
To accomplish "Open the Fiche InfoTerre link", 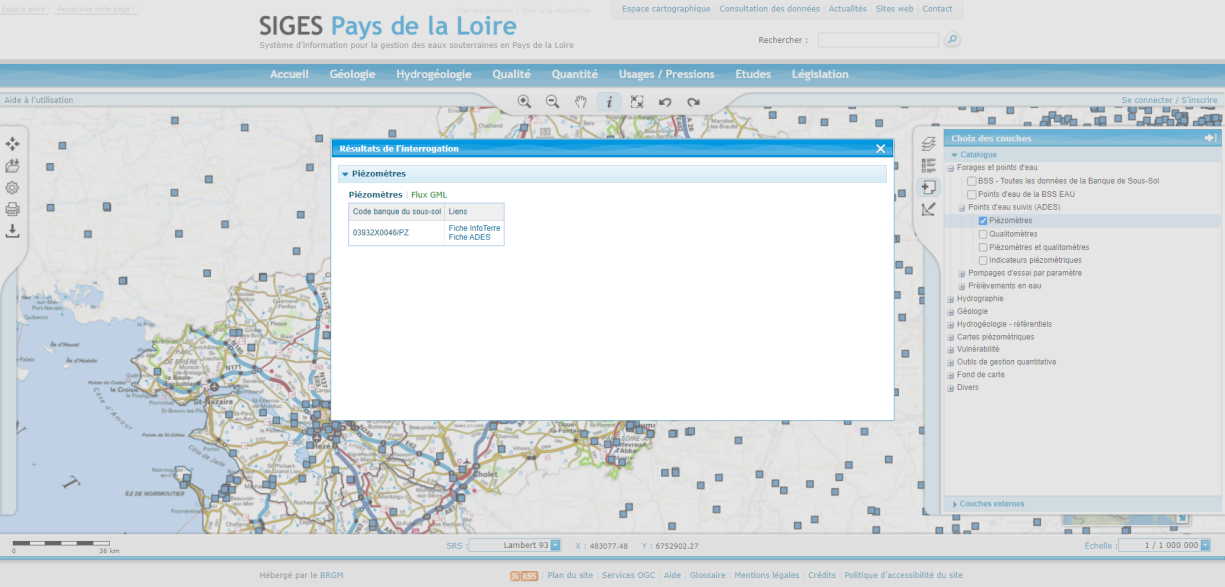I will [x=474, y=228].
